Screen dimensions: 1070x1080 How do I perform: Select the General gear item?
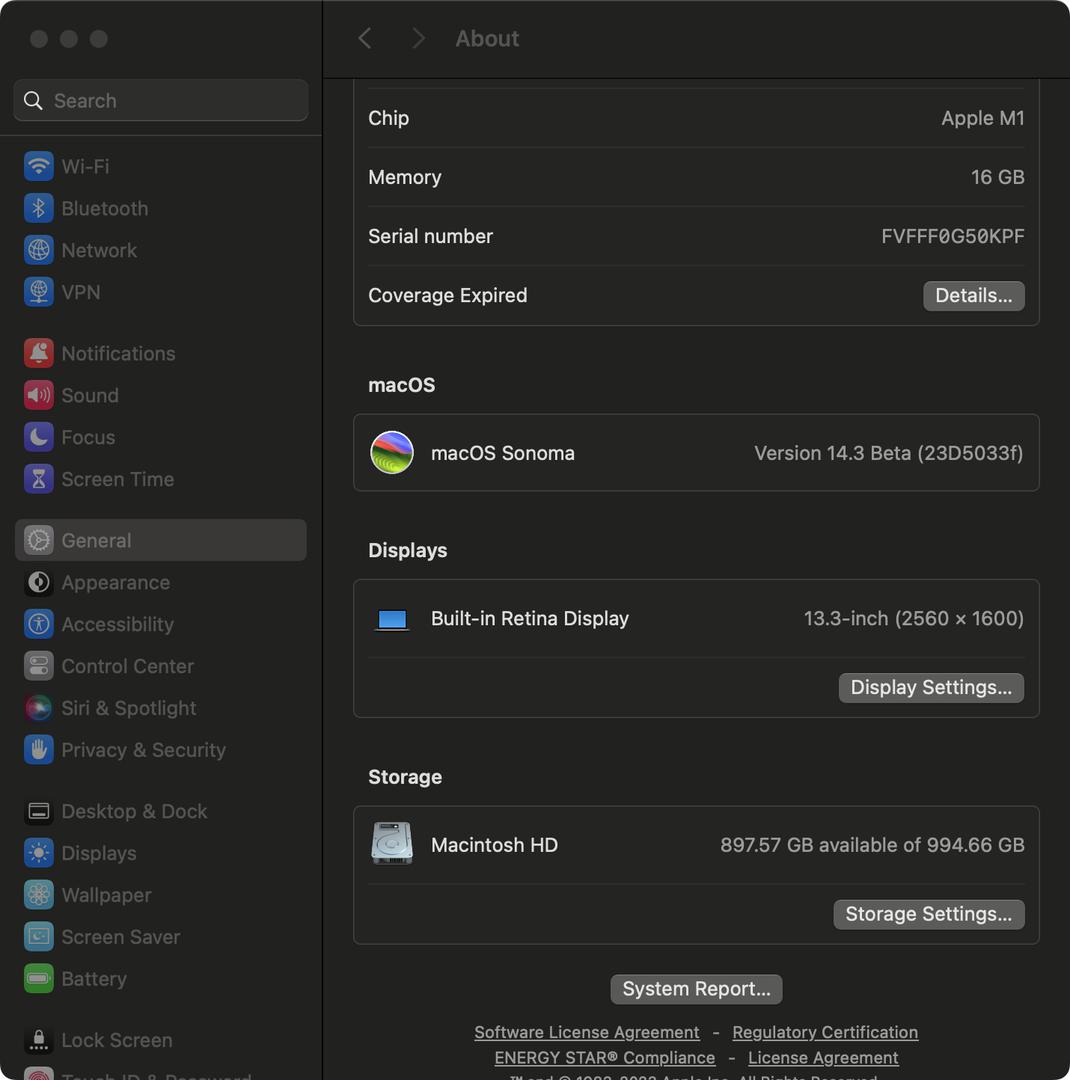coord(161,540)
